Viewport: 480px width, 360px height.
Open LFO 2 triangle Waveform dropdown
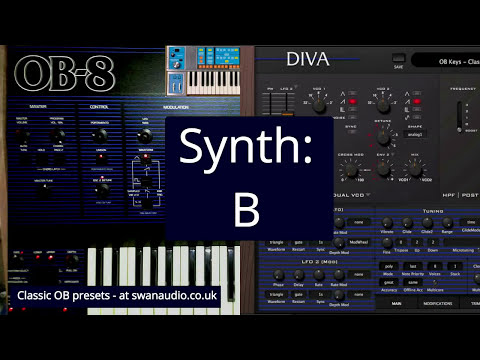tap(276, 295)
